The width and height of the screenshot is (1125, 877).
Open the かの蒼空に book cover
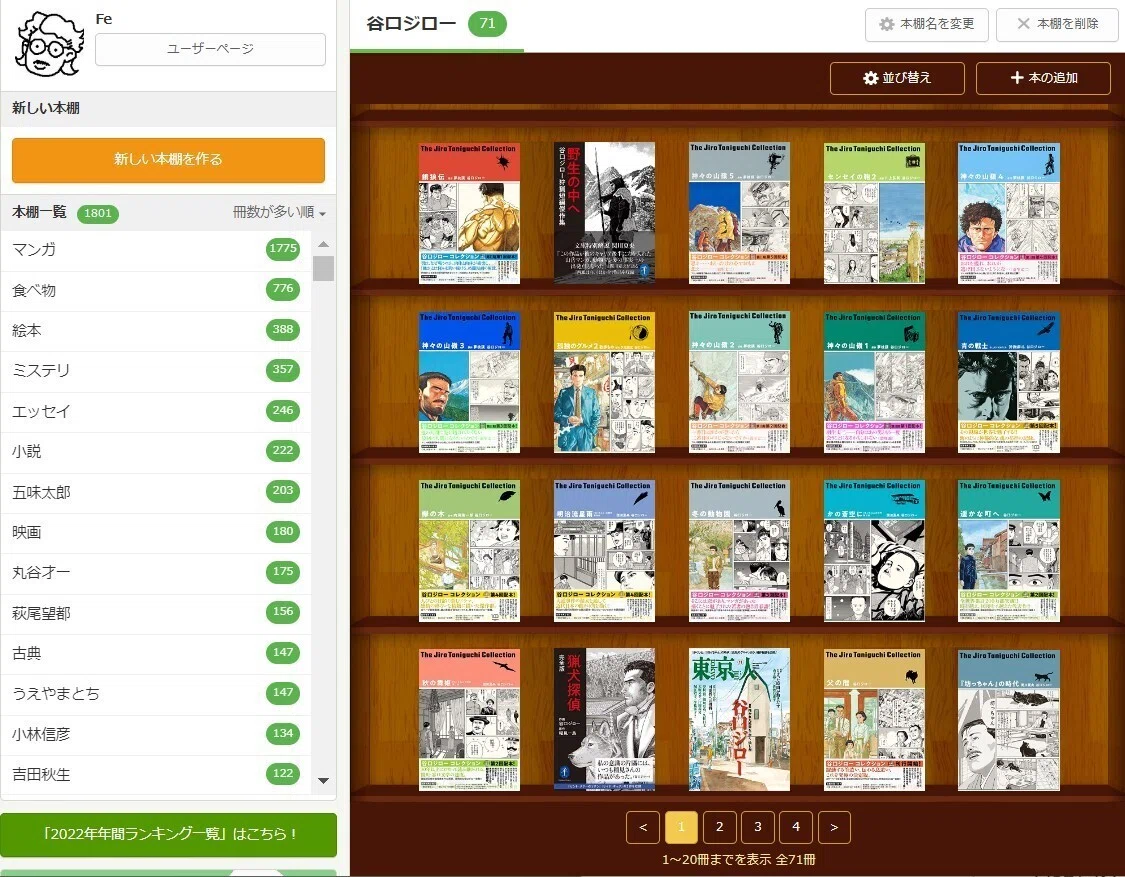click(874, 551)
